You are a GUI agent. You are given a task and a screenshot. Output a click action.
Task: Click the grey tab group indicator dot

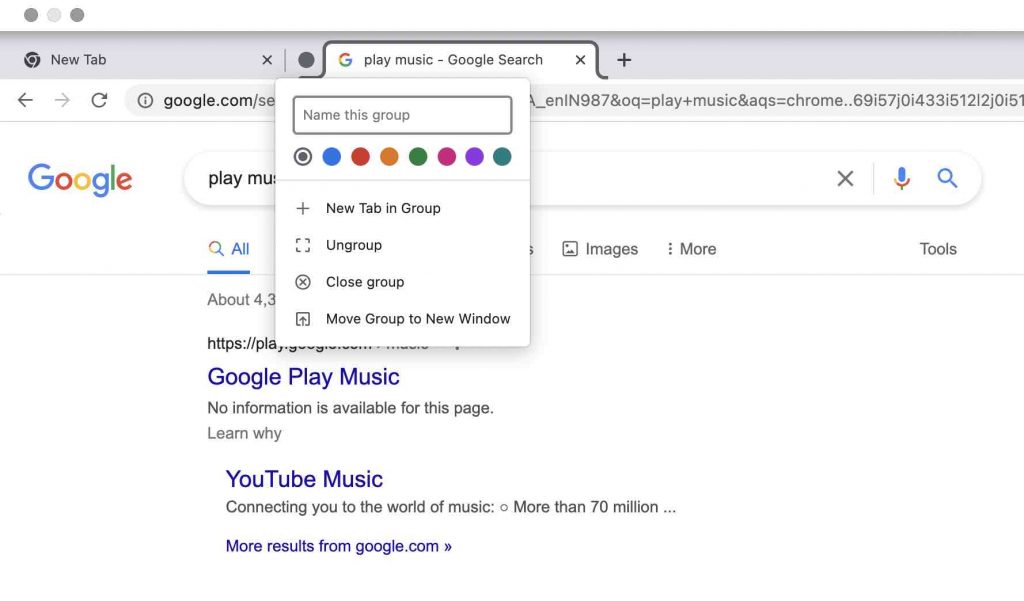click(x=306, y=60)
